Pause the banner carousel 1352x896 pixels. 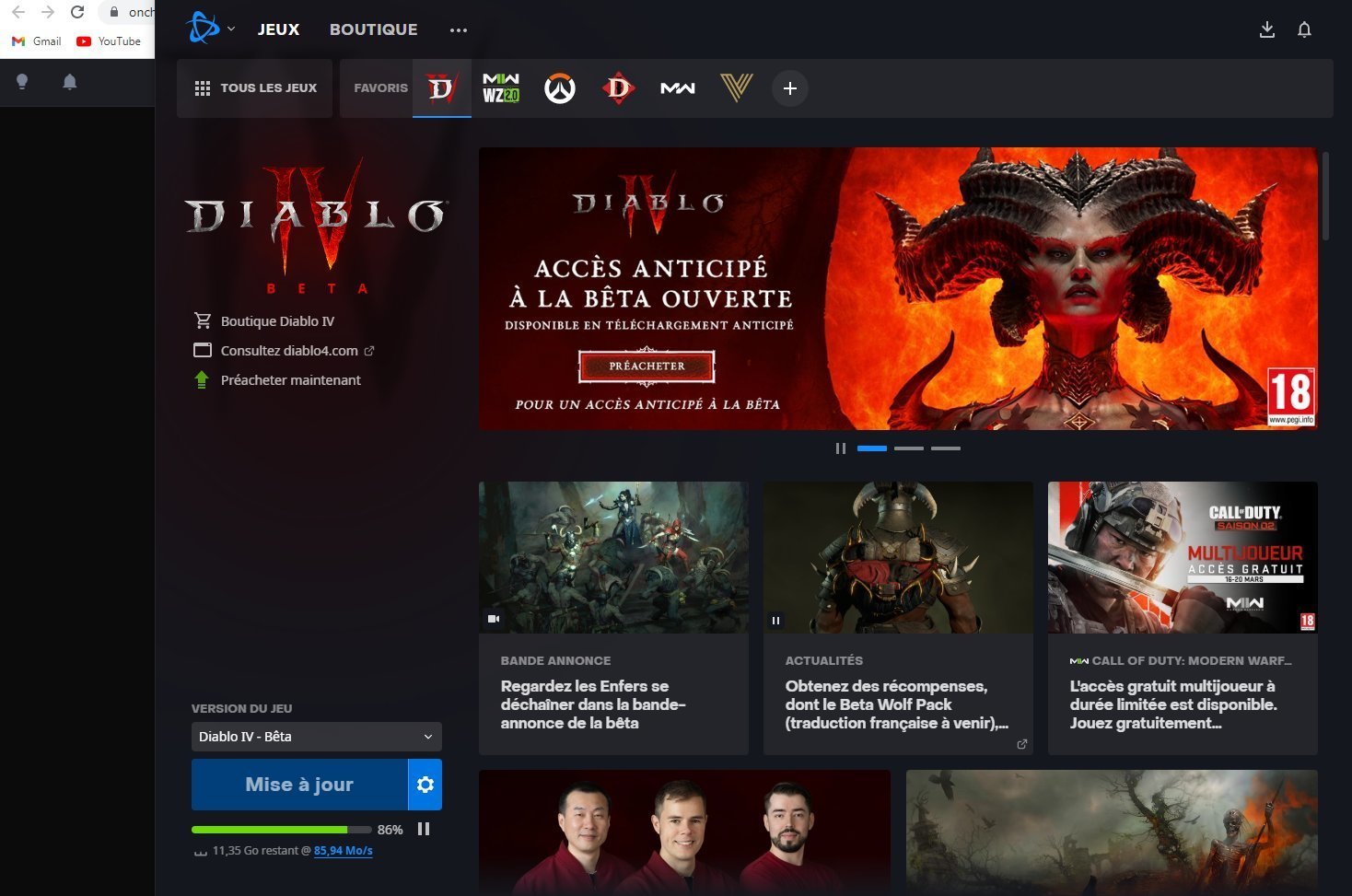(x=840, y=448)
